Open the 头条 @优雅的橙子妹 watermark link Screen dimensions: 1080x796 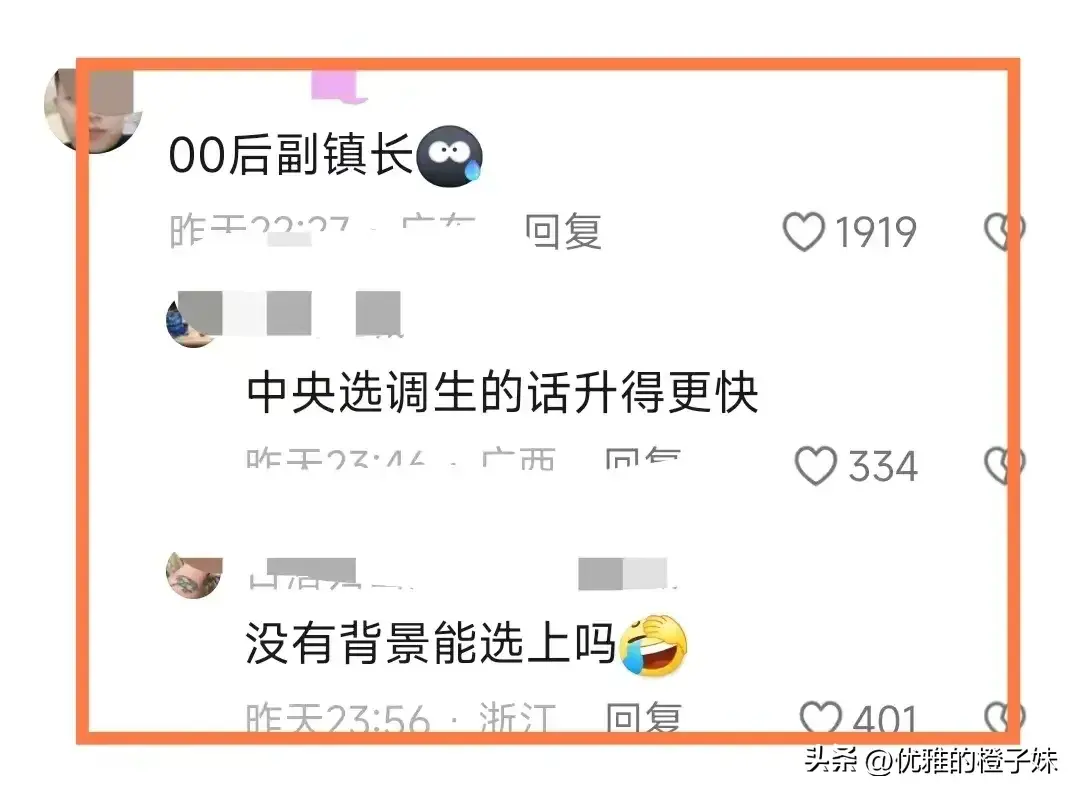[931, 761]
